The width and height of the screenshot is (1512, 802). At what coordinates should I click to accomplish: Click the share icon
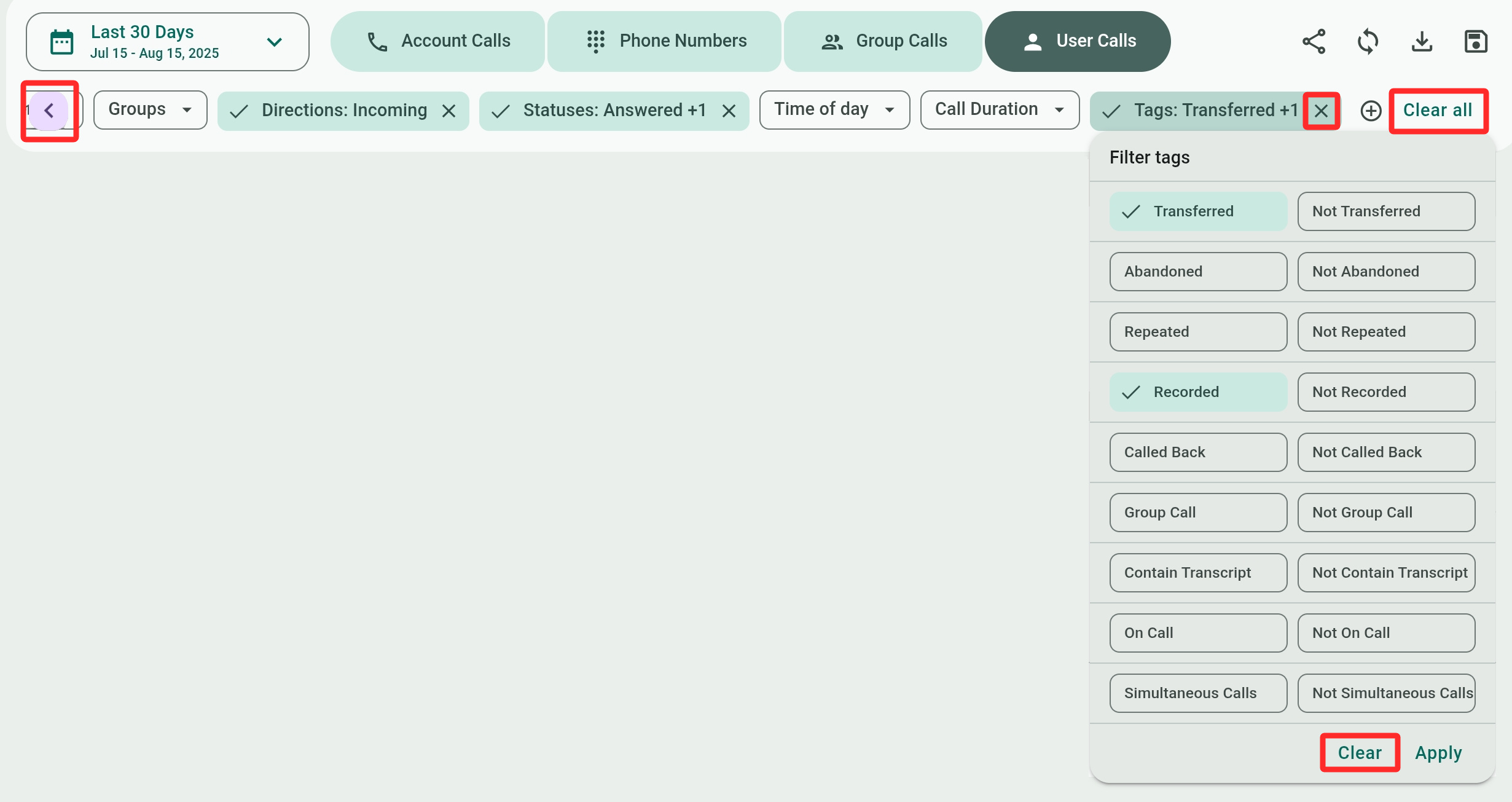tap(1314, 42)
